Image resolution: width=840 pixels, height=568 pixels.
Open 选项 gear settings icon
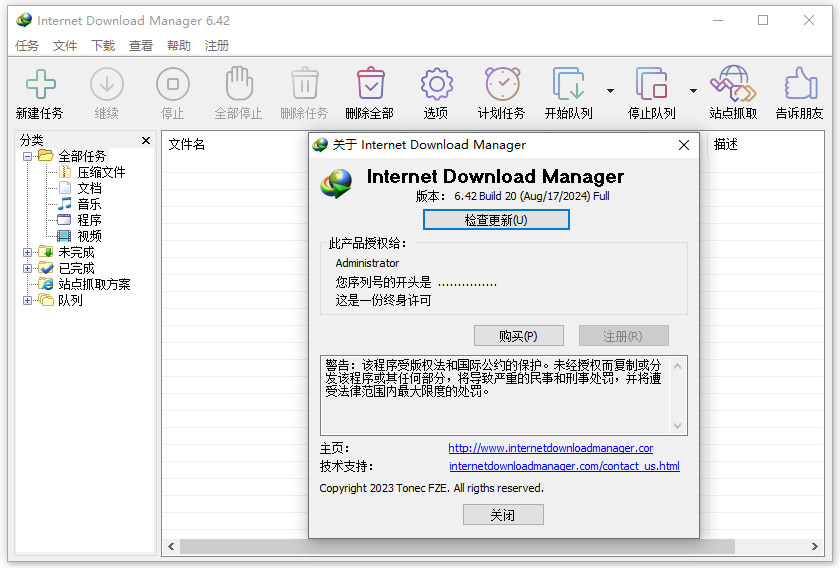[x=436, y=84]
